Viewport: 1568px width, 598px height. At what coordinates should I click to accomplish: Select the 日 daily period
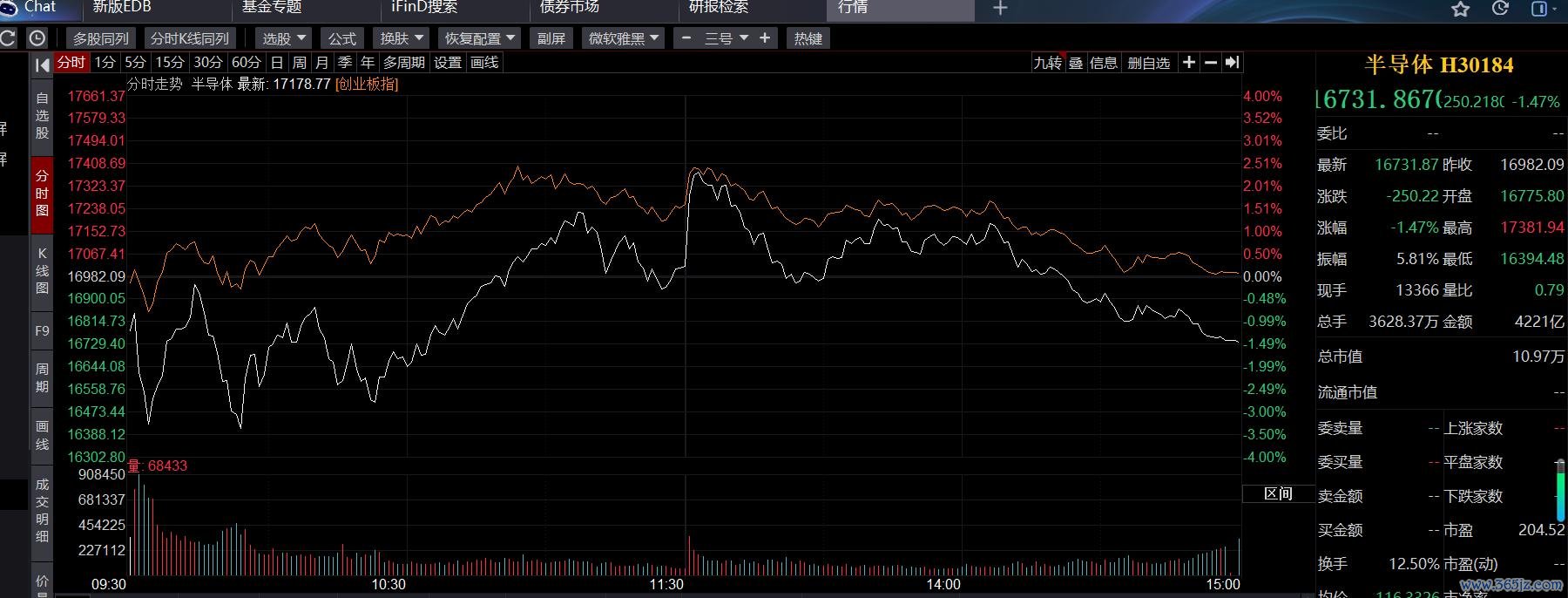tap(277, 63)
